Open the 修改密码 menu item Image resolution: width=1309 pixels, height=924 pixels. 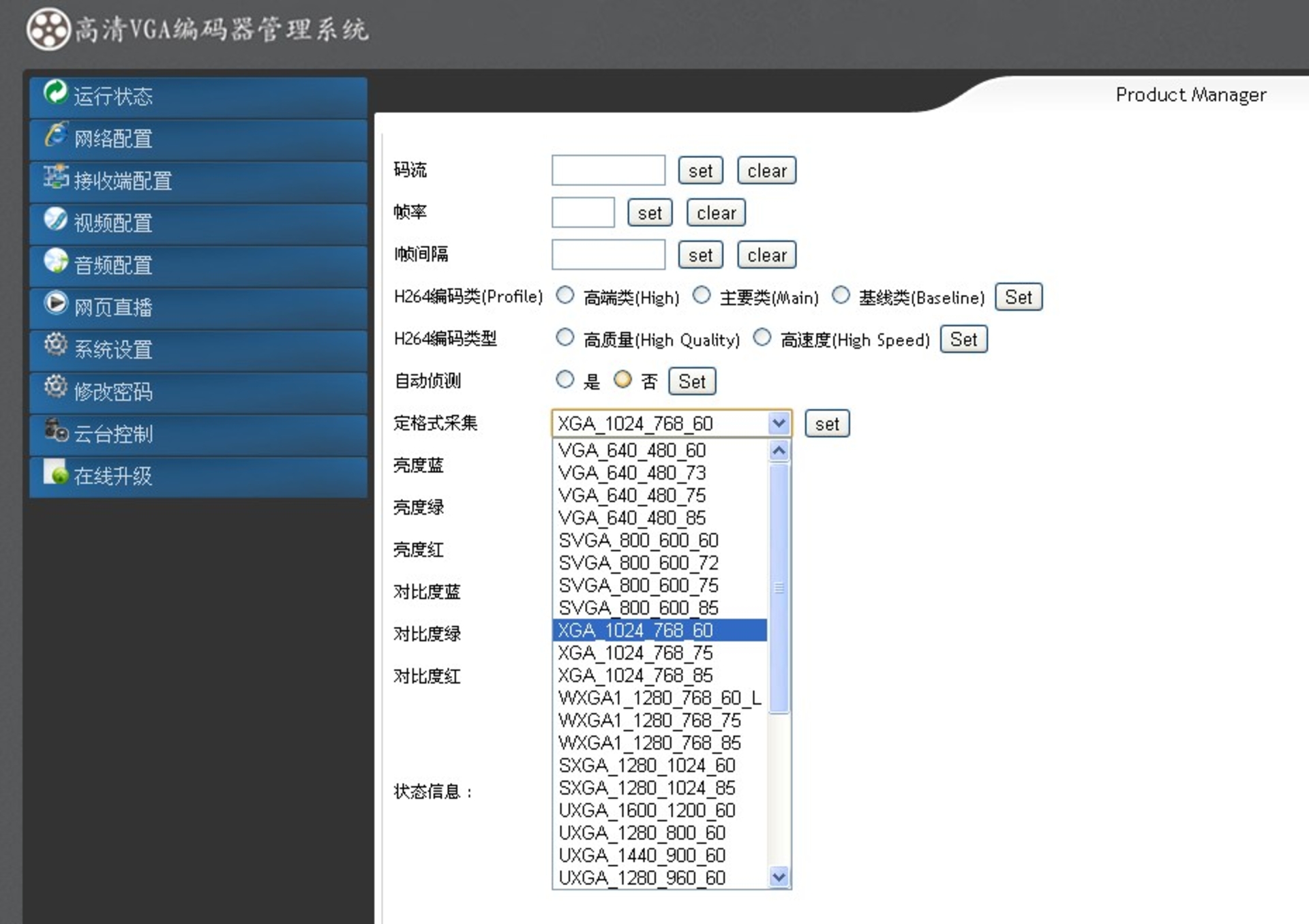pos(198,392)
